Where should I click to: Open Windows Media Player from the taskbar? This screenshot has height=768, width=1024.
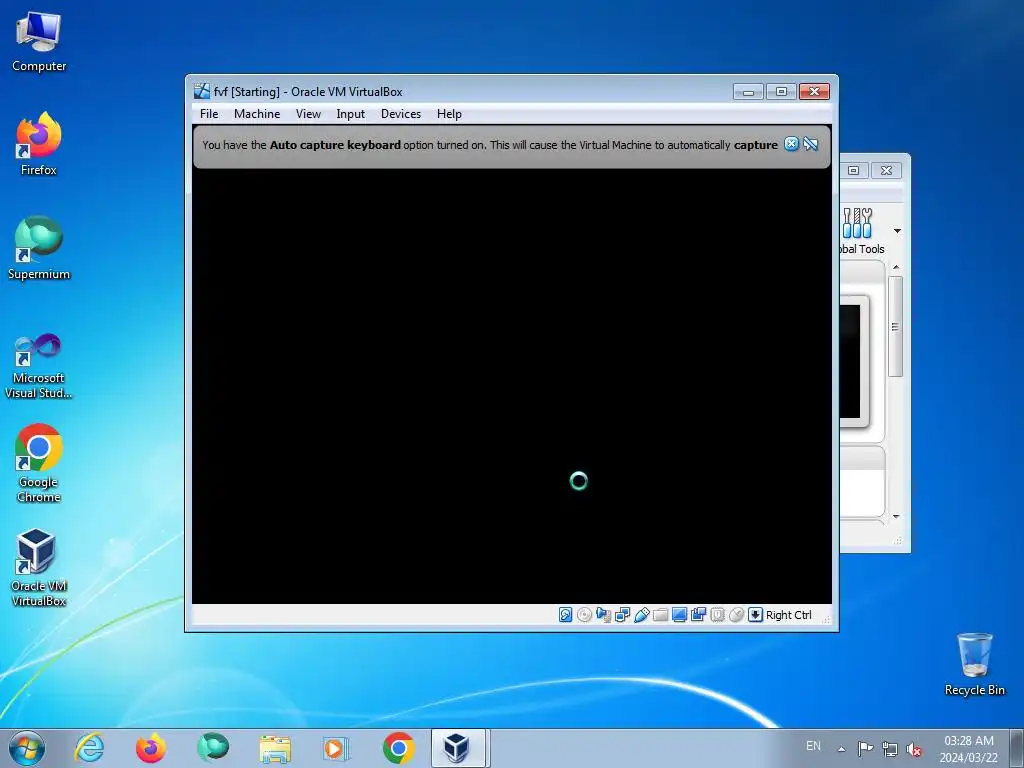click(336, 748)
